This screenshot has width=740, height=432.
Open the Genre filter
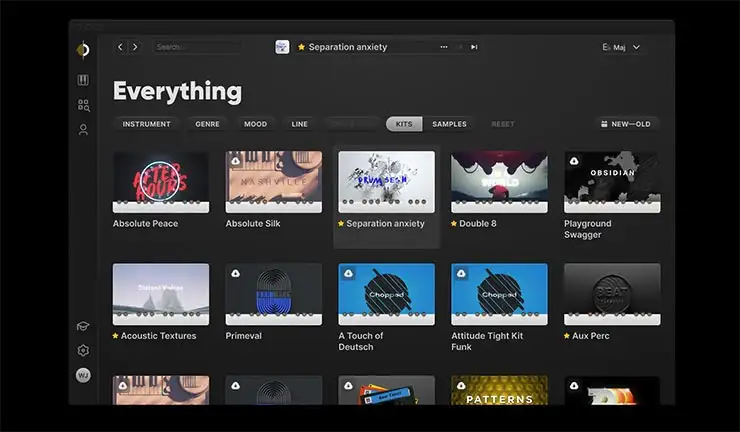coord(207,124)
